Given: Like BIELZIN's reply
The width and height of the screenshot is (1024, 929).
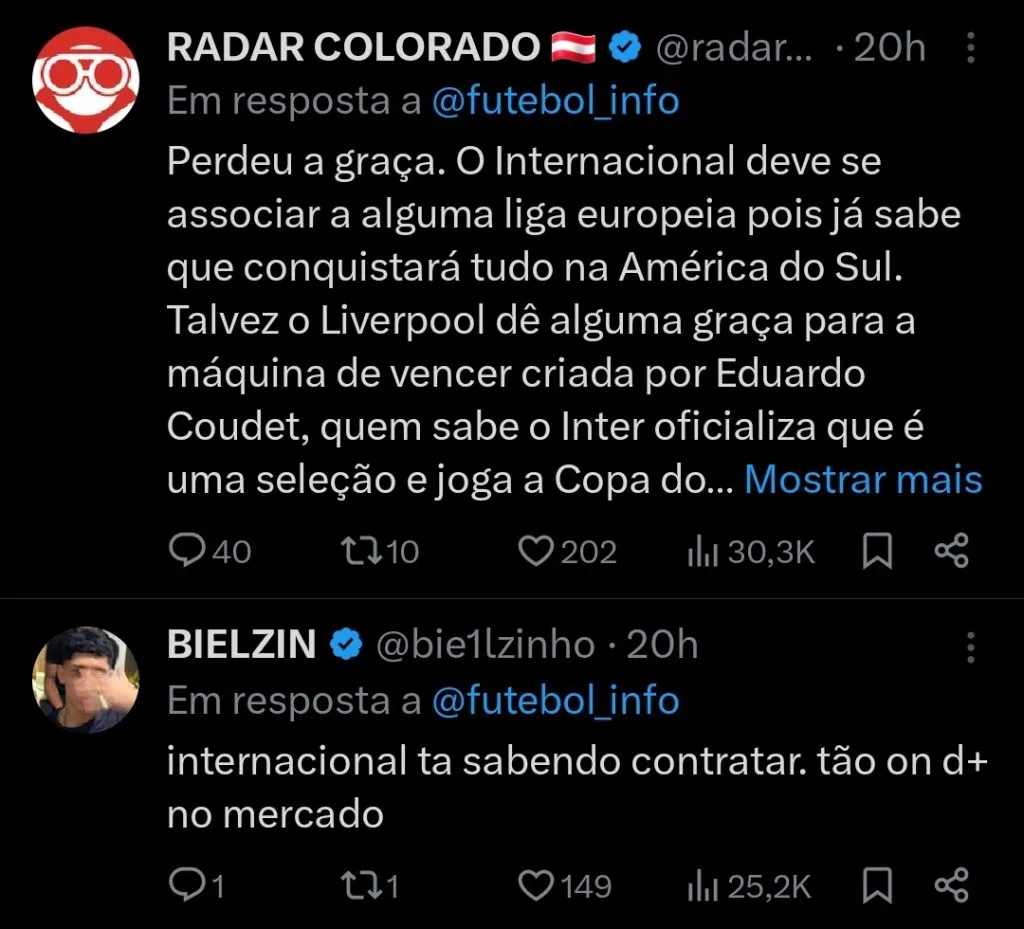Looking at the screenshot, I should coord(537,884).
